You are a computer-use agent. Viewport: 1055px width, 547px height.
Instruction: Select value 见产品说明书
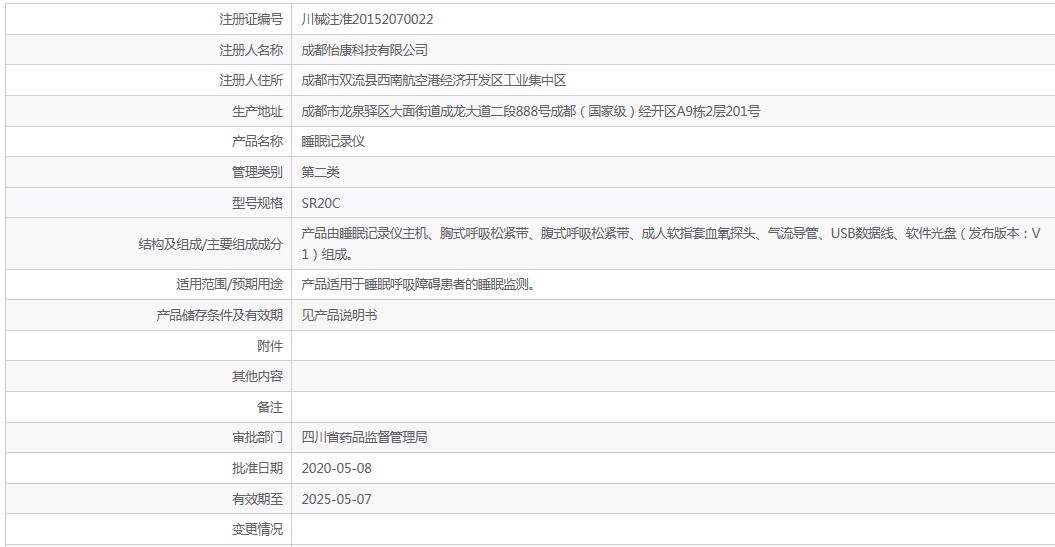(339, 316)
